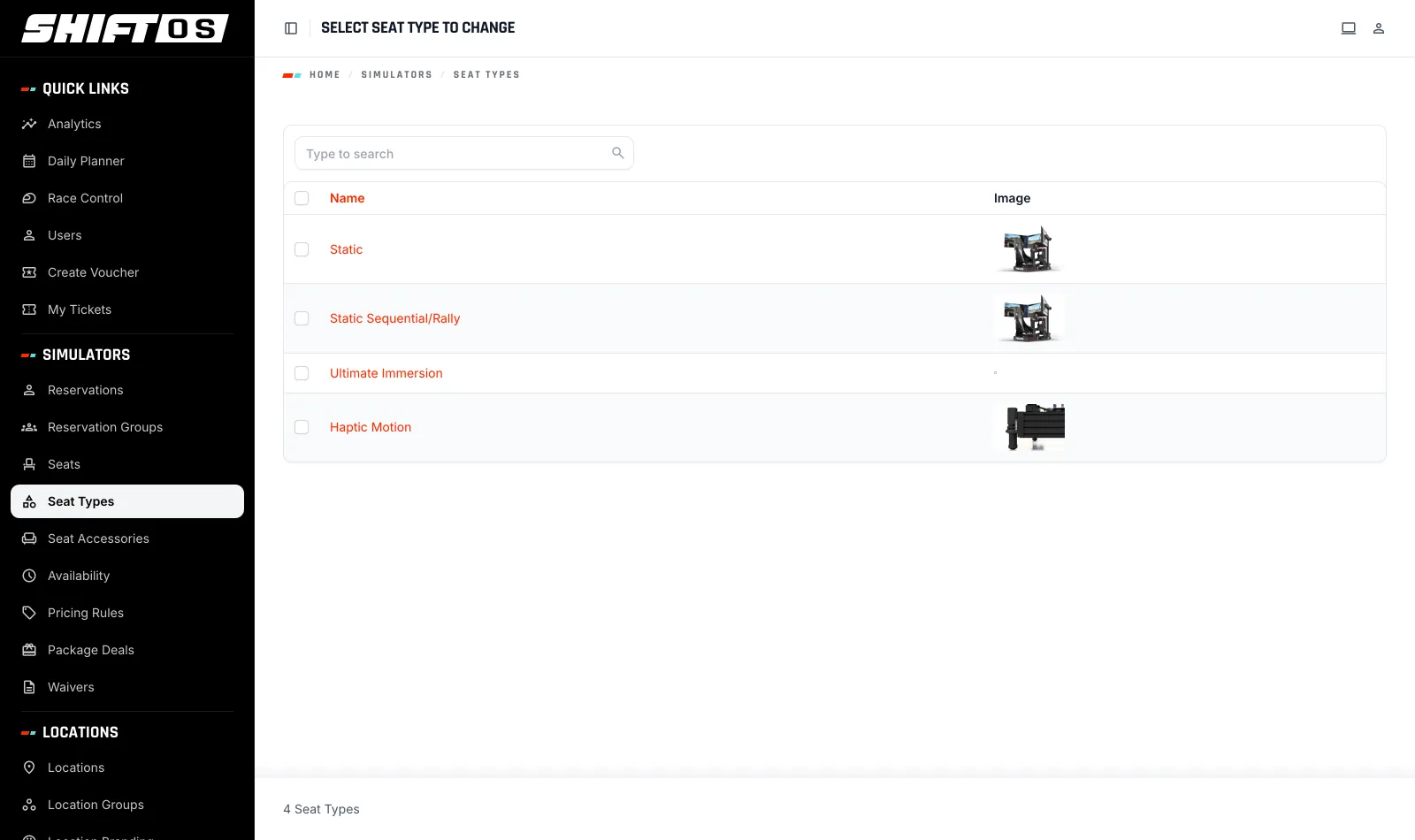1415x840 pixels.
Task: Click the monitor display icon
Action: 1349,28
